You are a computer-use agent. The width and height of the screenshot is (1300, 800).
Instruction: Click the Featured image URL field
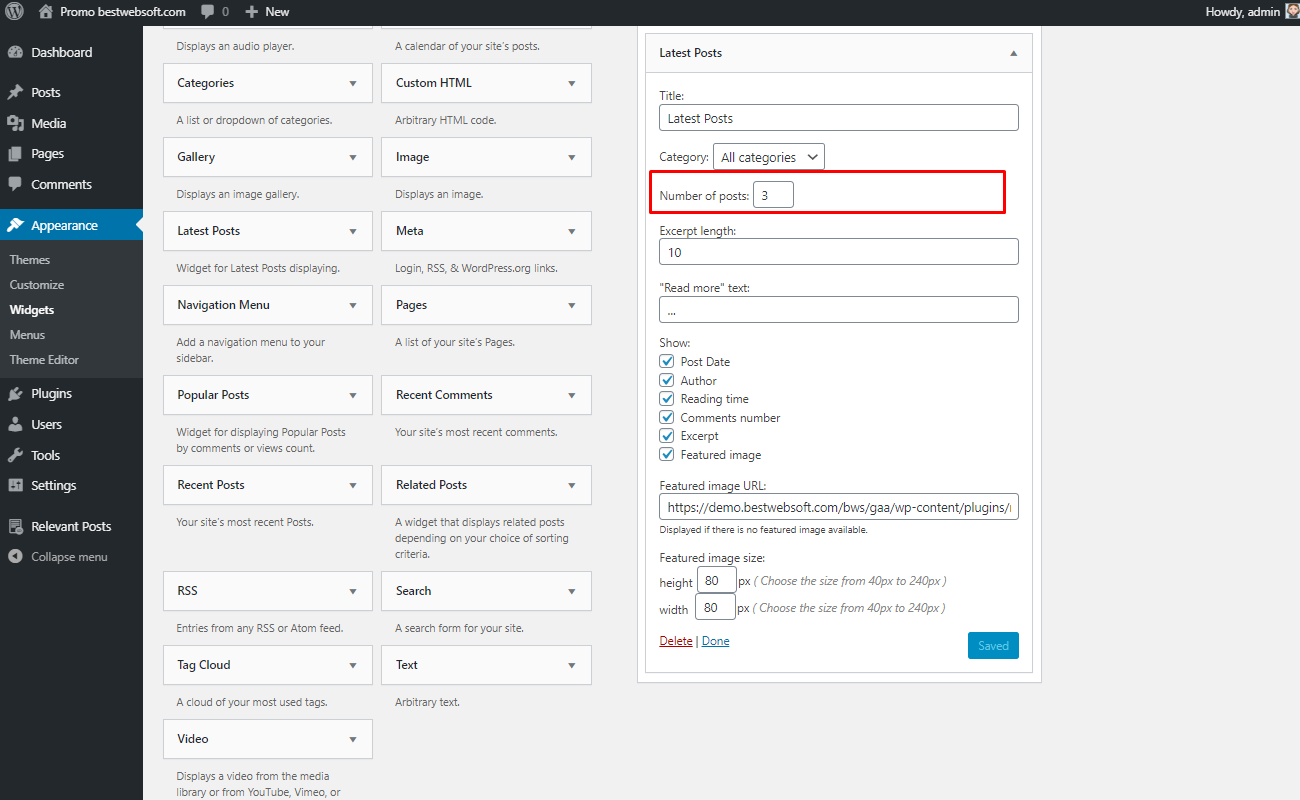pyautogui.click(x=839, y=507)
